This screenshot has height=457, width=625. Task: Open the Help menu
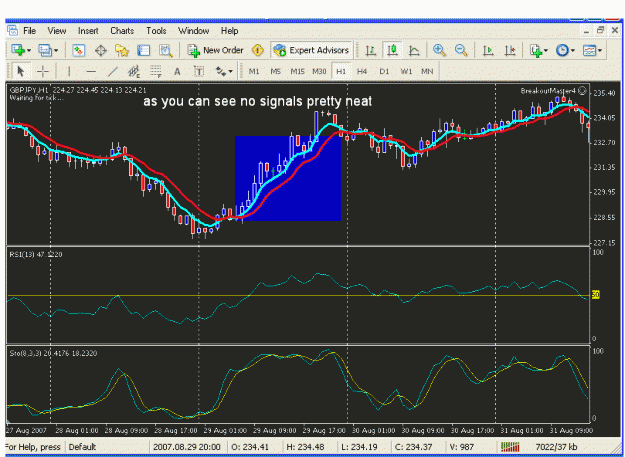[x=230, y=31]
